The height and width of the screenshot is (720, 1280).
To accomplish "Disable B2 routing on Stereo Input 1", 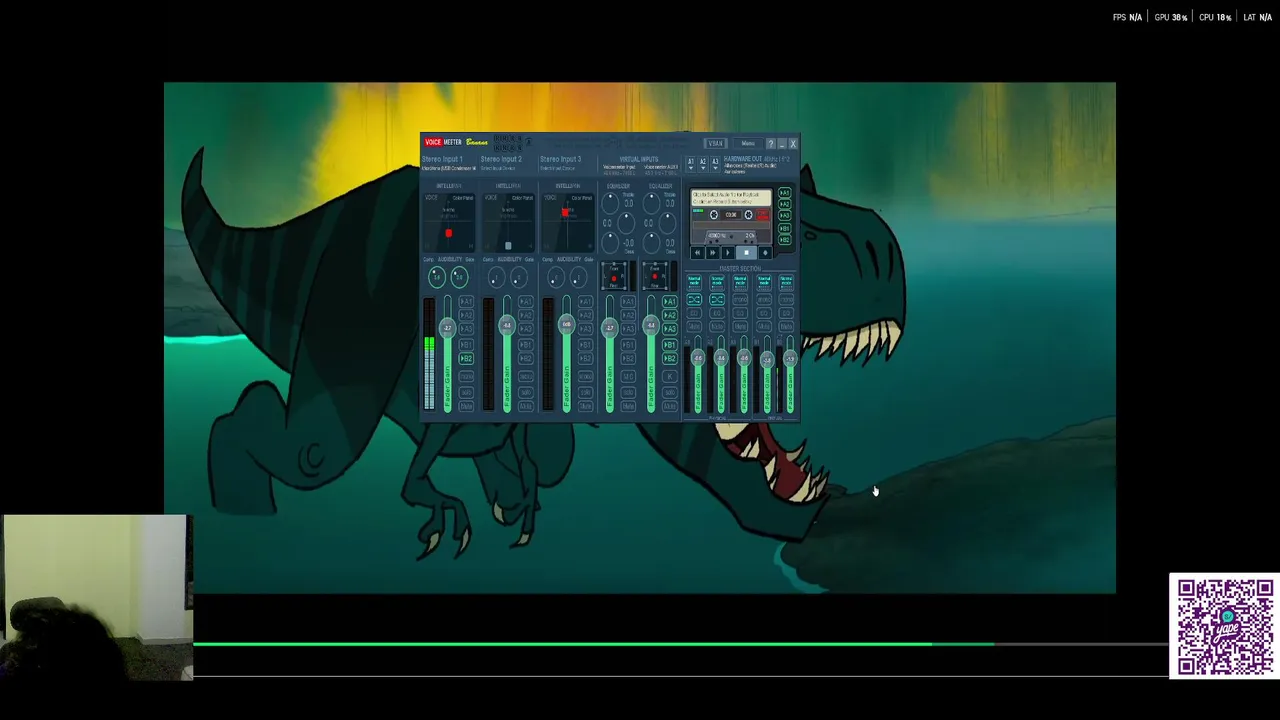I will tap(466, 359).
